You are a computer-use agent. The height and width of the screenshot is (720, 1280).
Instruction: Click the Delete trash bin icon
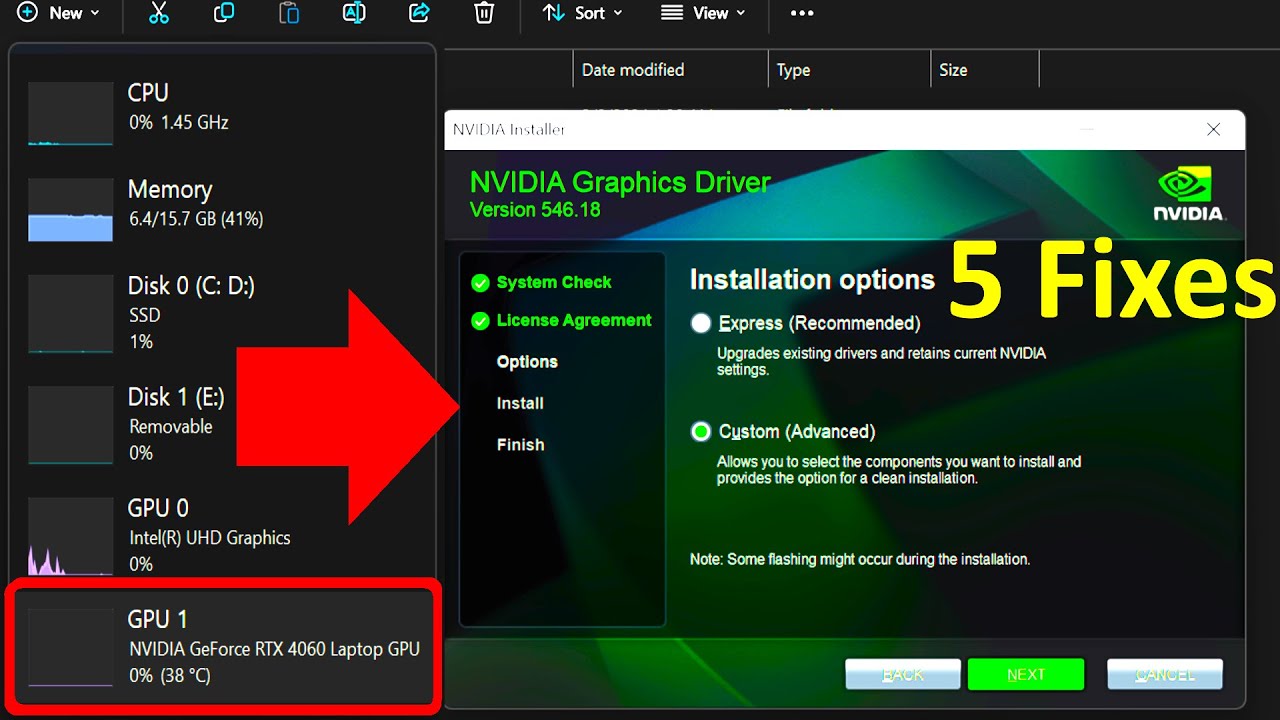click(x=484, y=13)
